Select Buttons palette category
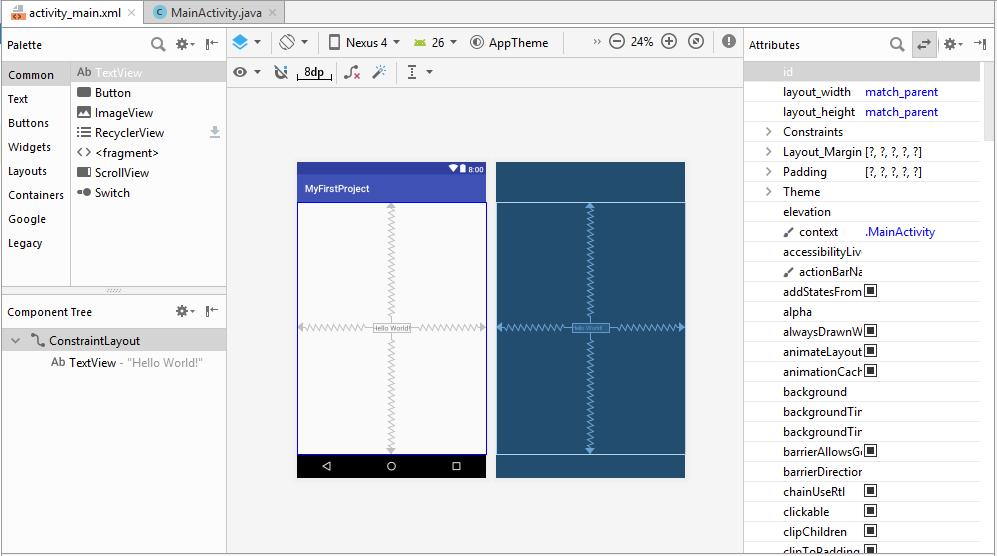 (36, 123)
